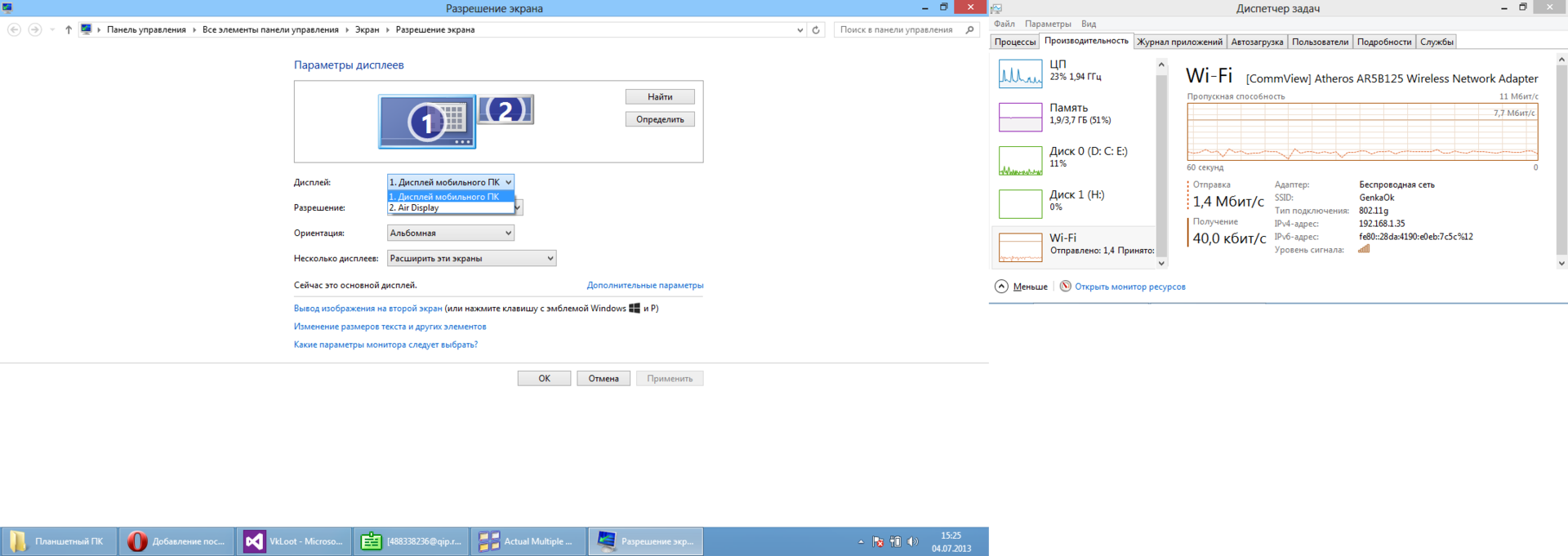
Task: Click Screen Resolution title bar icon
Action: (x=7, y=8)
